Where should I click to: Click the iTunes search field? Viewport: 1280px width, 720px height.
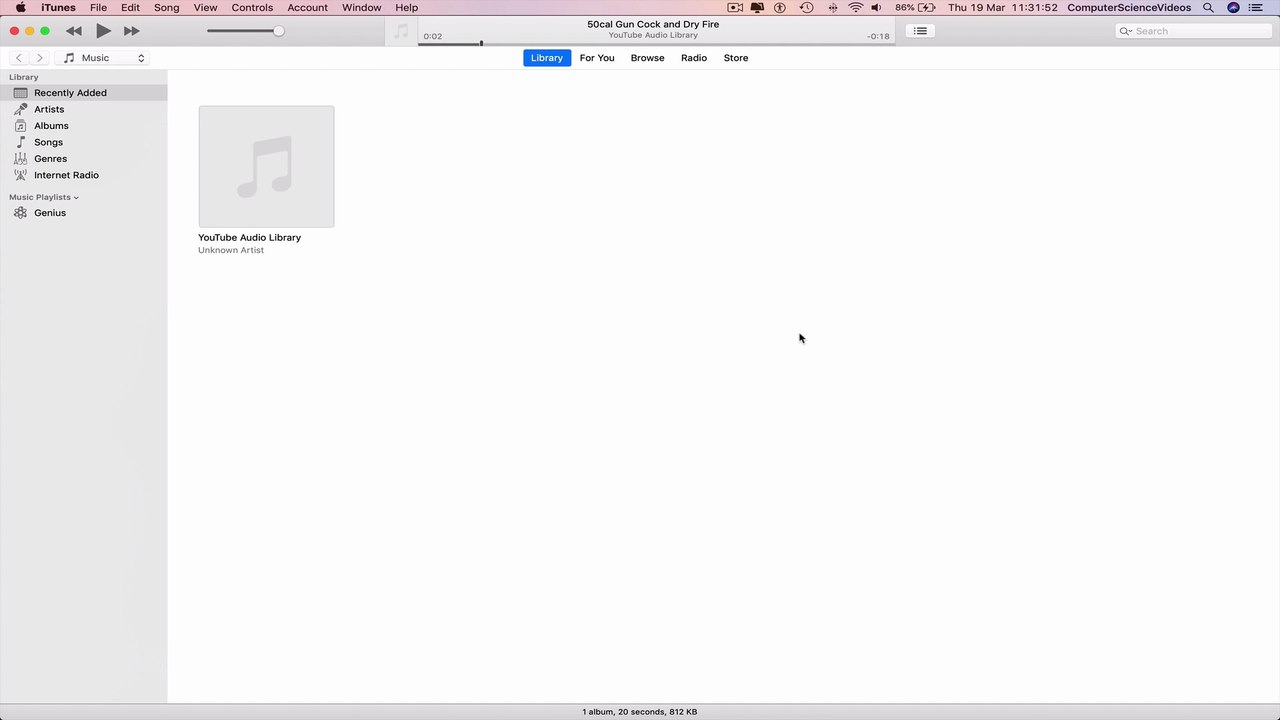point(1193,31)
